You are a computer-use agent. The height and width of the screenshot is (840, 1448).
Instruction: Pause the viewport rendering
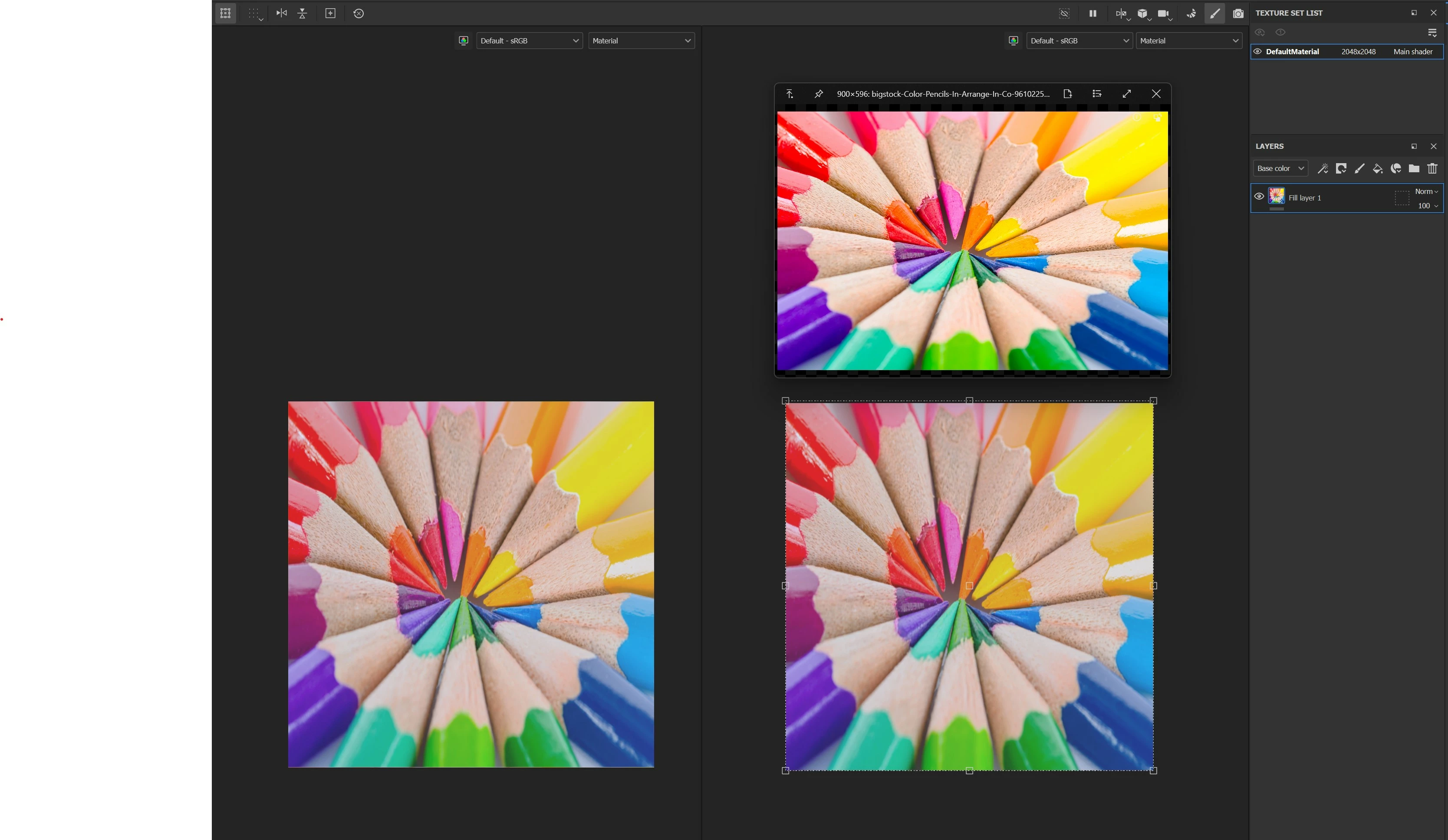point(1093,13)
